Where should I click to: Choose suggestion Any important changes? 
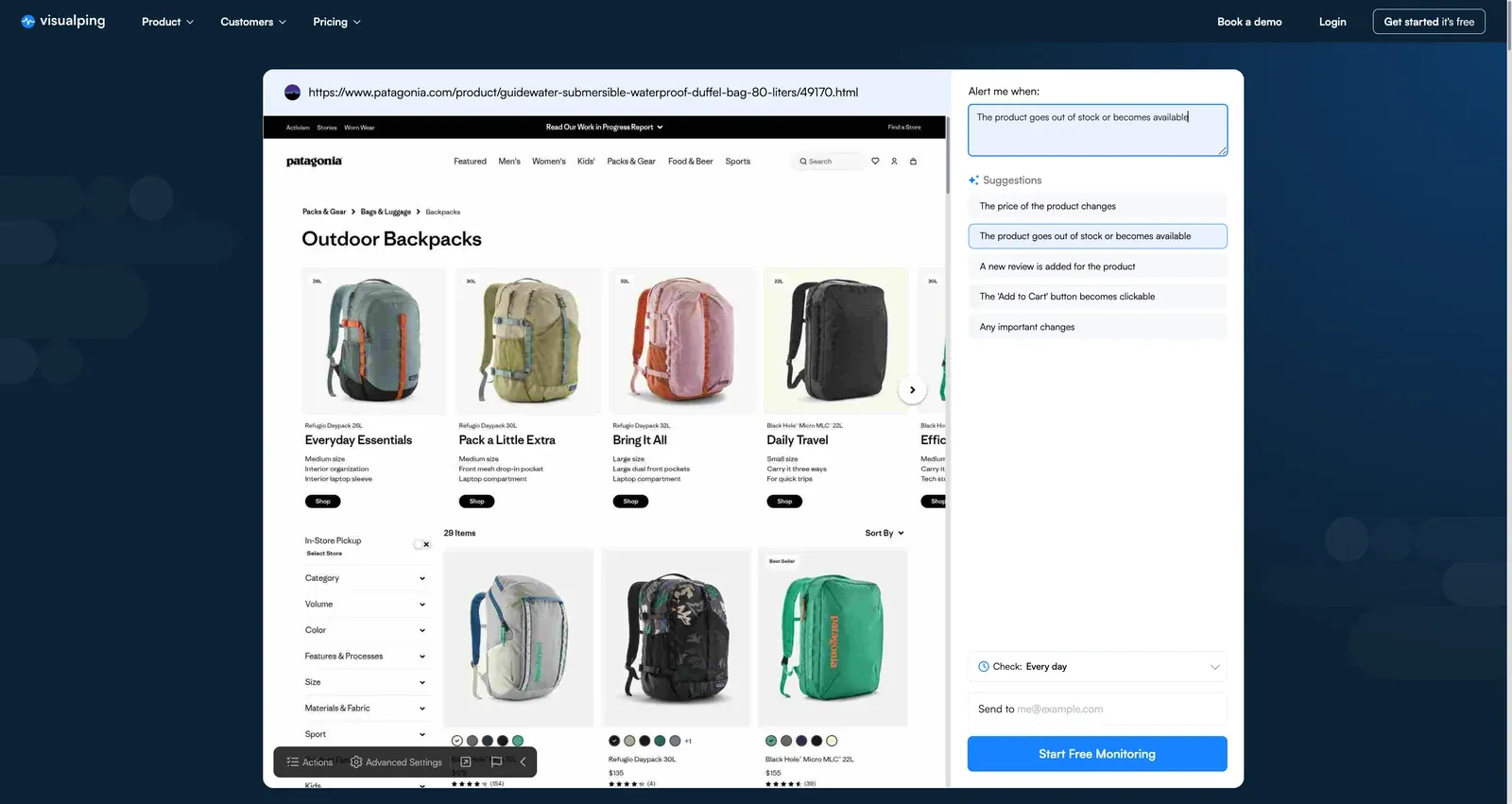click(x=1097, y=327)
